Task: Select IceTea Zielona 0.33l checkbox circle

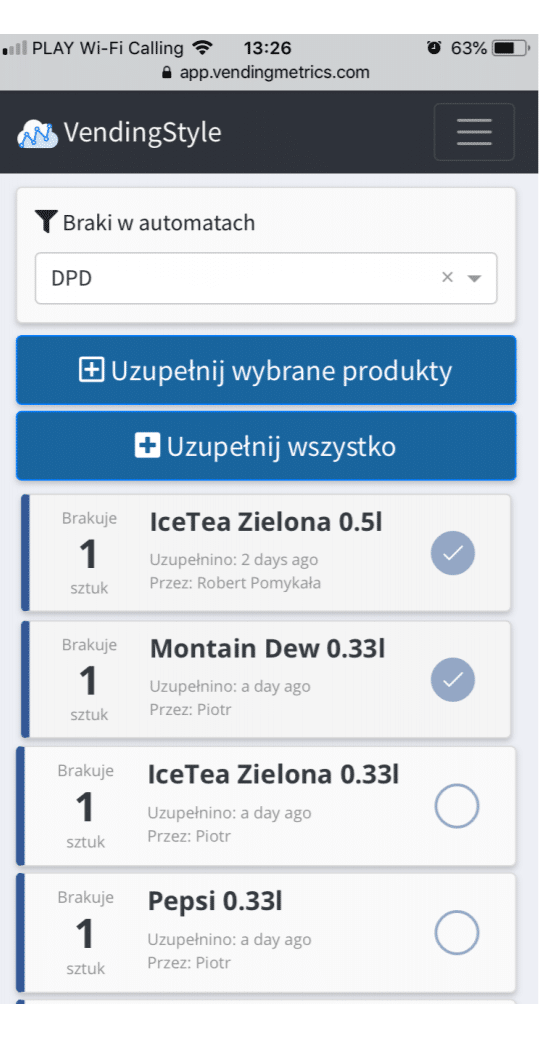Action: (457, 806)
